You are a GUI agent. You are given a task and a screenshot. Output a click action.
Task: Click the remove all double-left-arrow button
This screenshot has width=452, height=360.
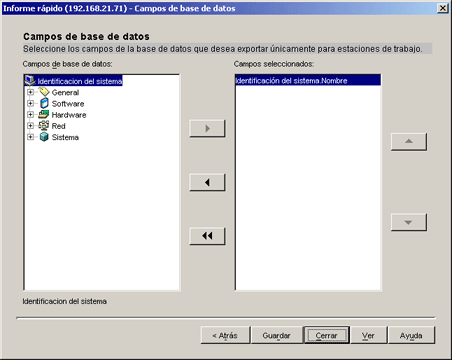[207, 236]
